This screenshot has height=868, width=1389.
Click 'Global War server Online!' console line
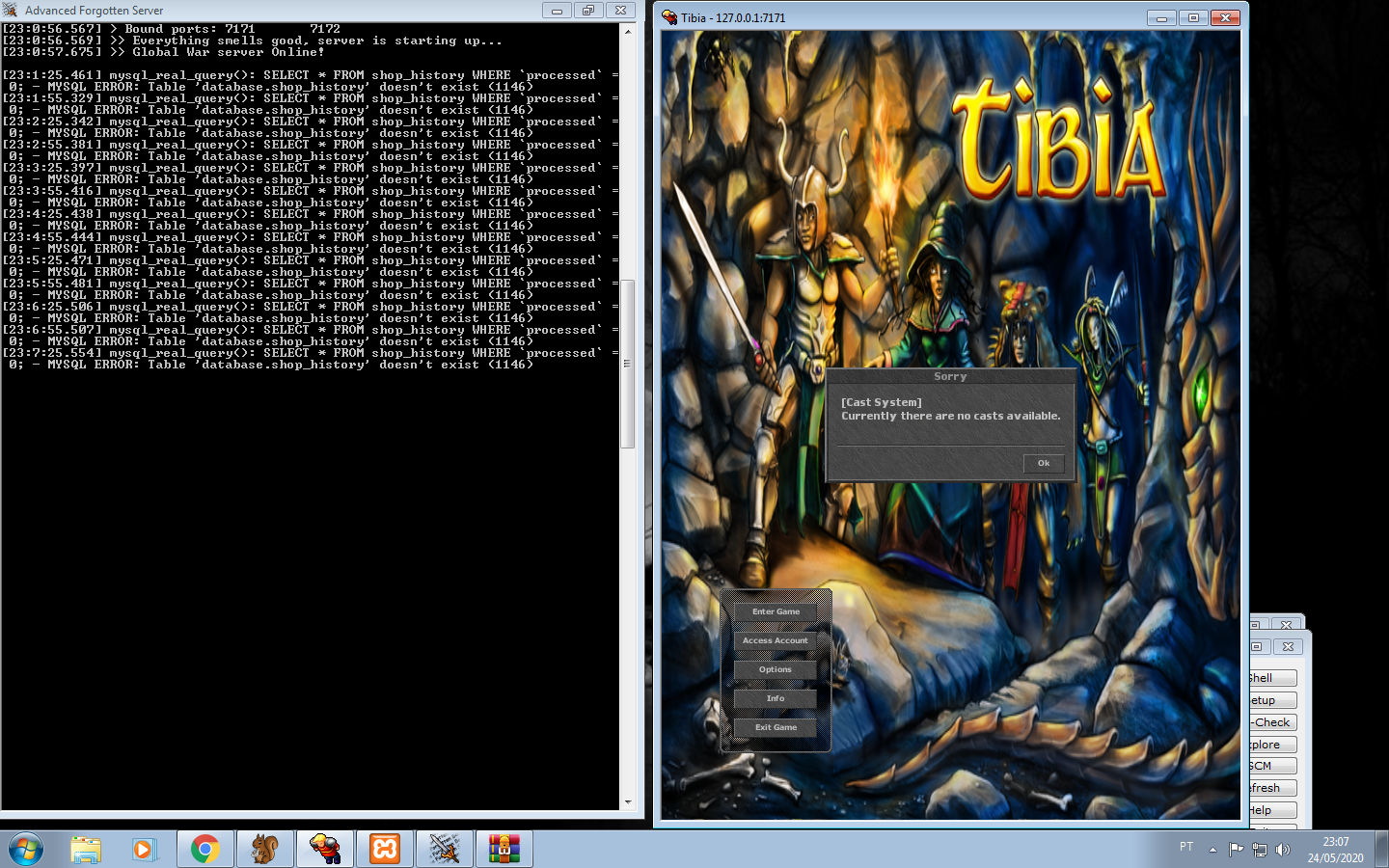[x=163, y=52]
